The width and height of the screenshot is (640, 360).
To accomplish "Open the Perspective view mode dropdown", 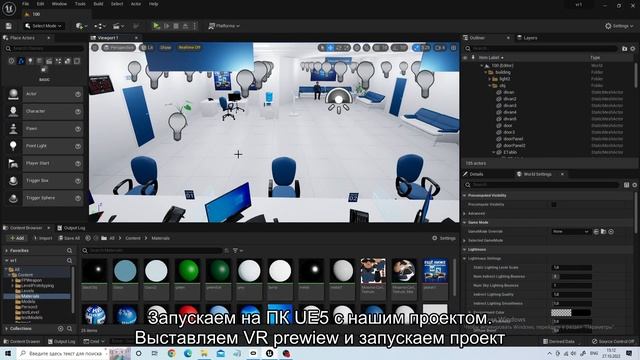I will tap(118, 47).
